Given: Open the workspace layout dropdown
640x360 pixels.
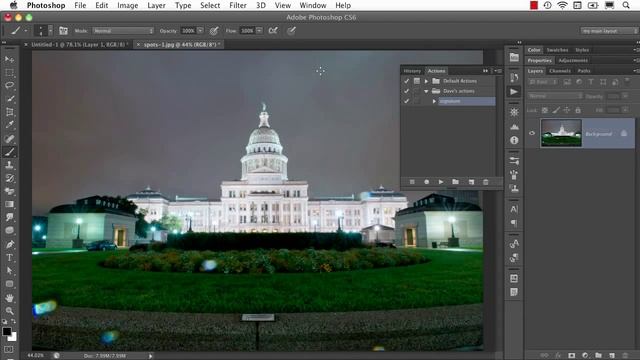Looking at the screenshot, I should [x=609, y=31].
